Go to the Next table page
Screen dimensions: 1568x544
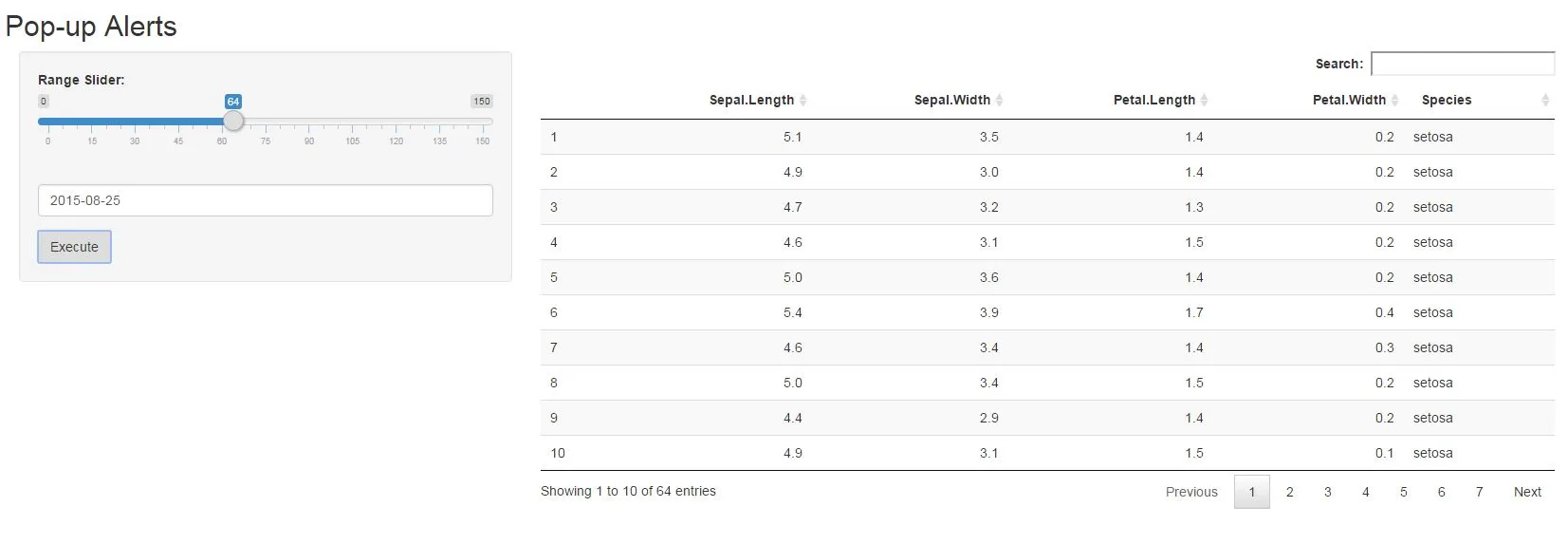point(1526,492)
